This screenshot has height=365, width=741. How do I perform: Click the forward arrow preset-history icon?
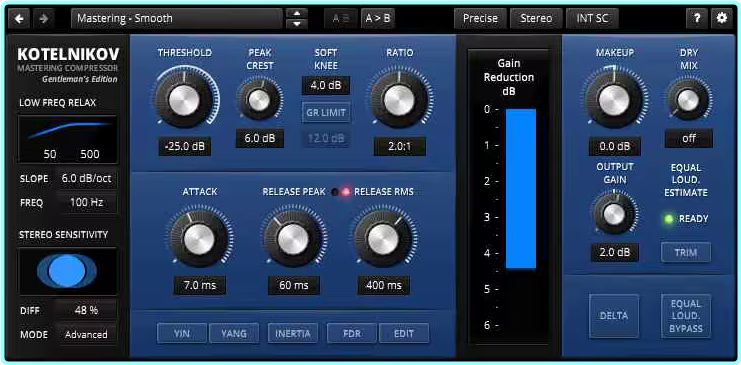pos(44,18)
